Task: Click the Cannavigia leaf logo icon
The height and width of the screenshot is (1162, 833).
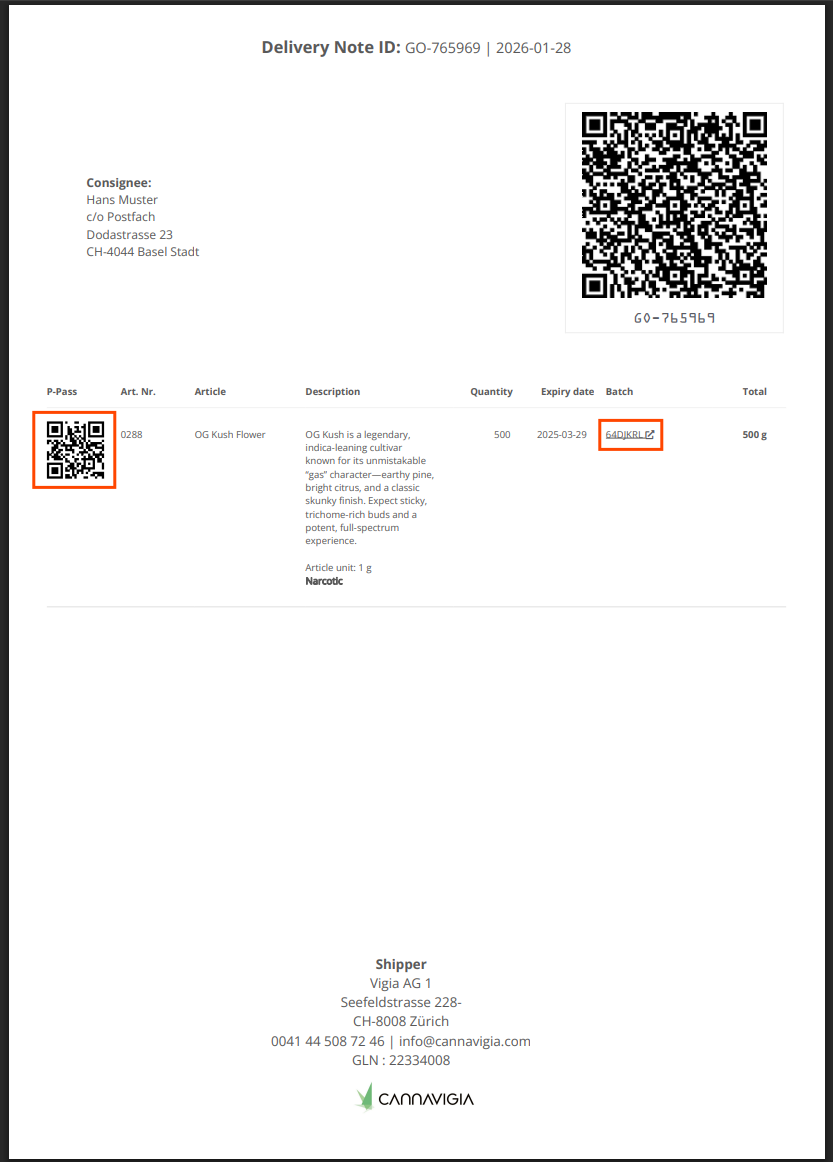Action: click(x=365, y=1096)
